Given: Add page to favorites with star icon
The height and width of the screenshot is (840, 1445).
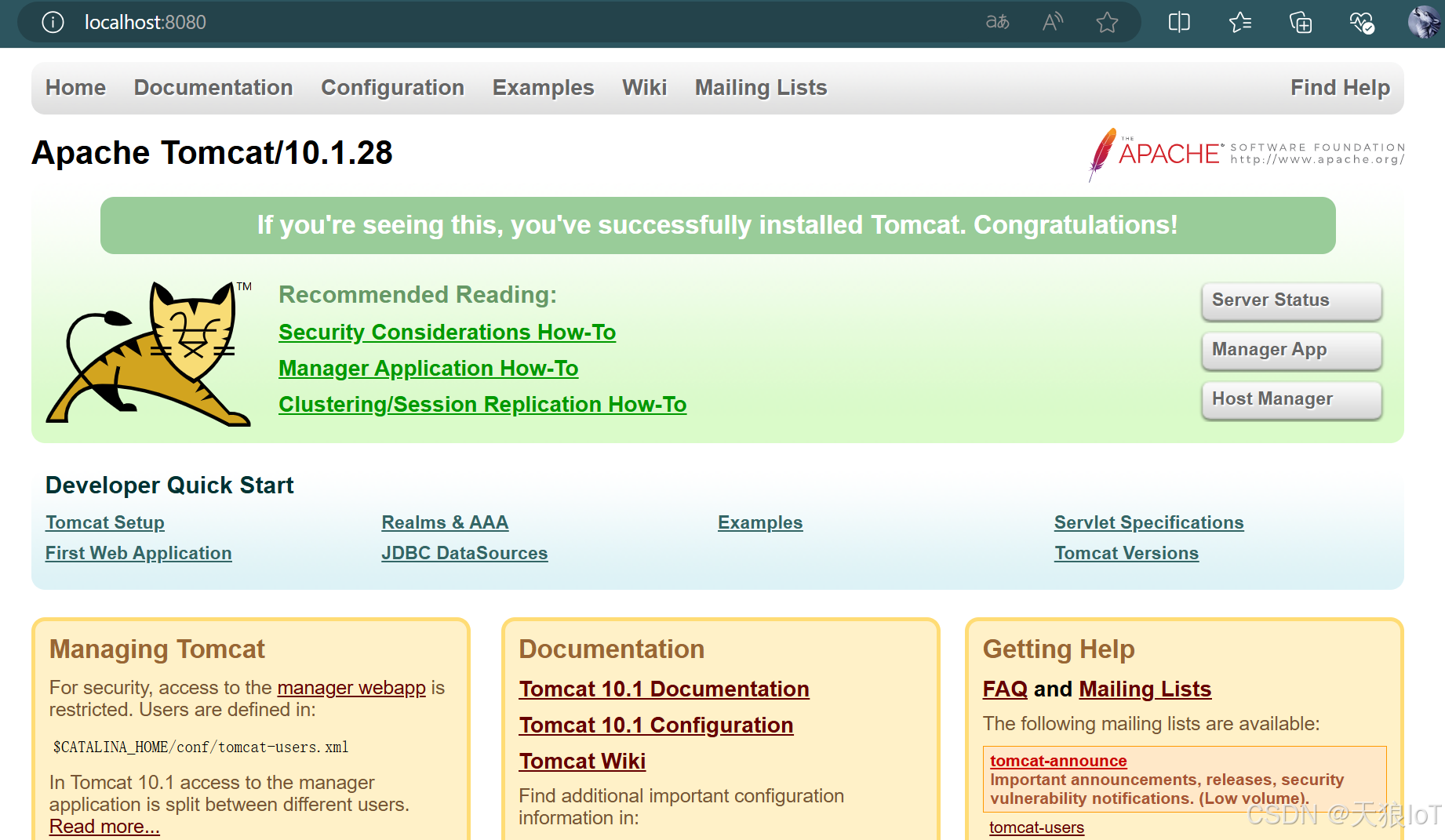Looking at the screenshot, I should click(x=1107, y=22).
